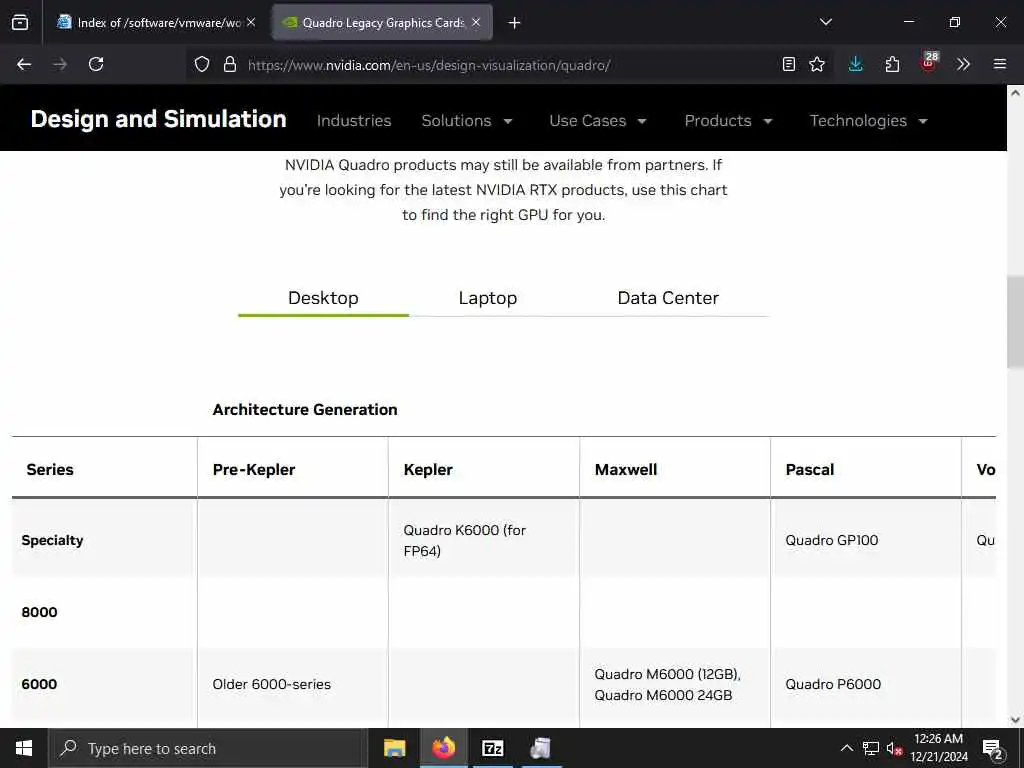Image resolution: width=1024 pixels, height=768 pixels.
Task: Open 7-Zip from the taskbar
Action: [x=492, y=748]
